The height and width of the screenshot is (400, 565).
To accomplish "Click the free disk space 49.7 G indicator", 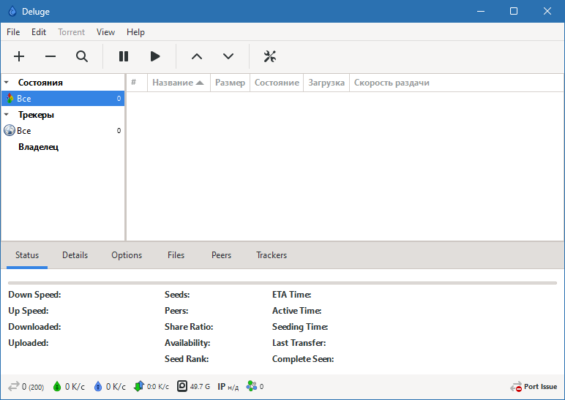I will (193, 387).
